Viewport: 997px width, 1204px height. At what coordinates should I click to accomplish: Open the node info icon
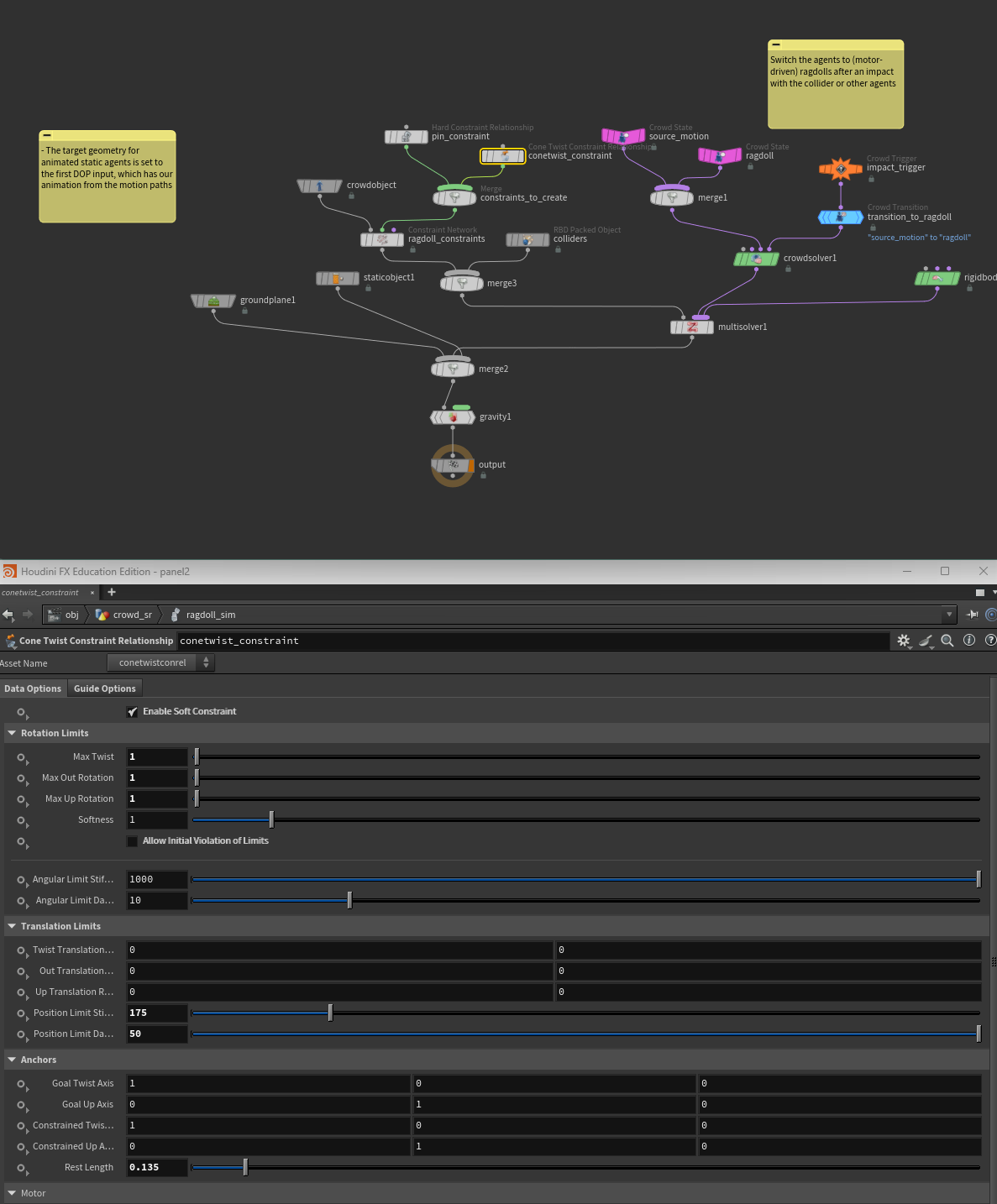click(969, 640)
